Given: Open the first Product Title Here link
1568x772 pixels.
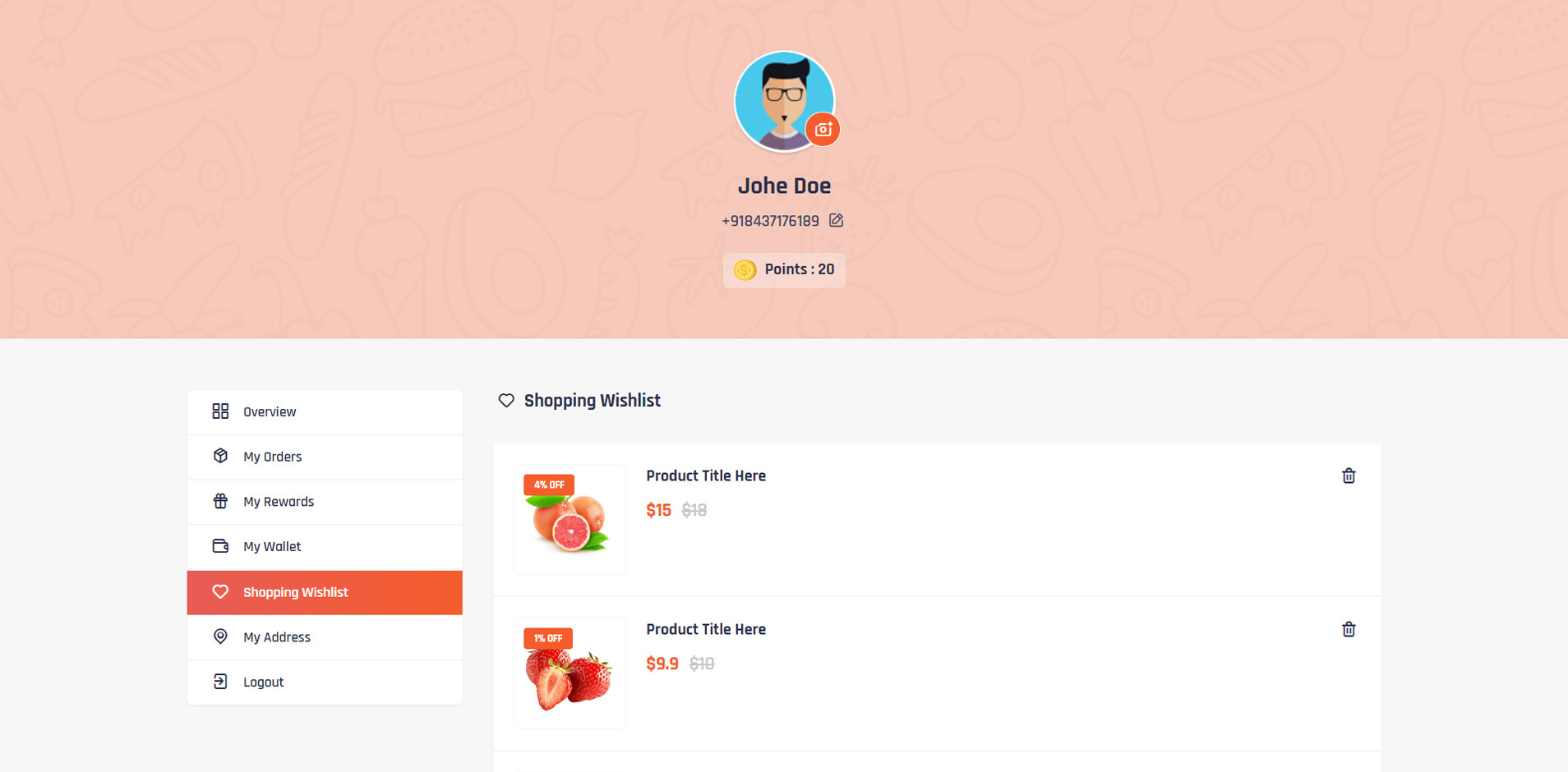Looking at the screenshot, I should 706,476.
